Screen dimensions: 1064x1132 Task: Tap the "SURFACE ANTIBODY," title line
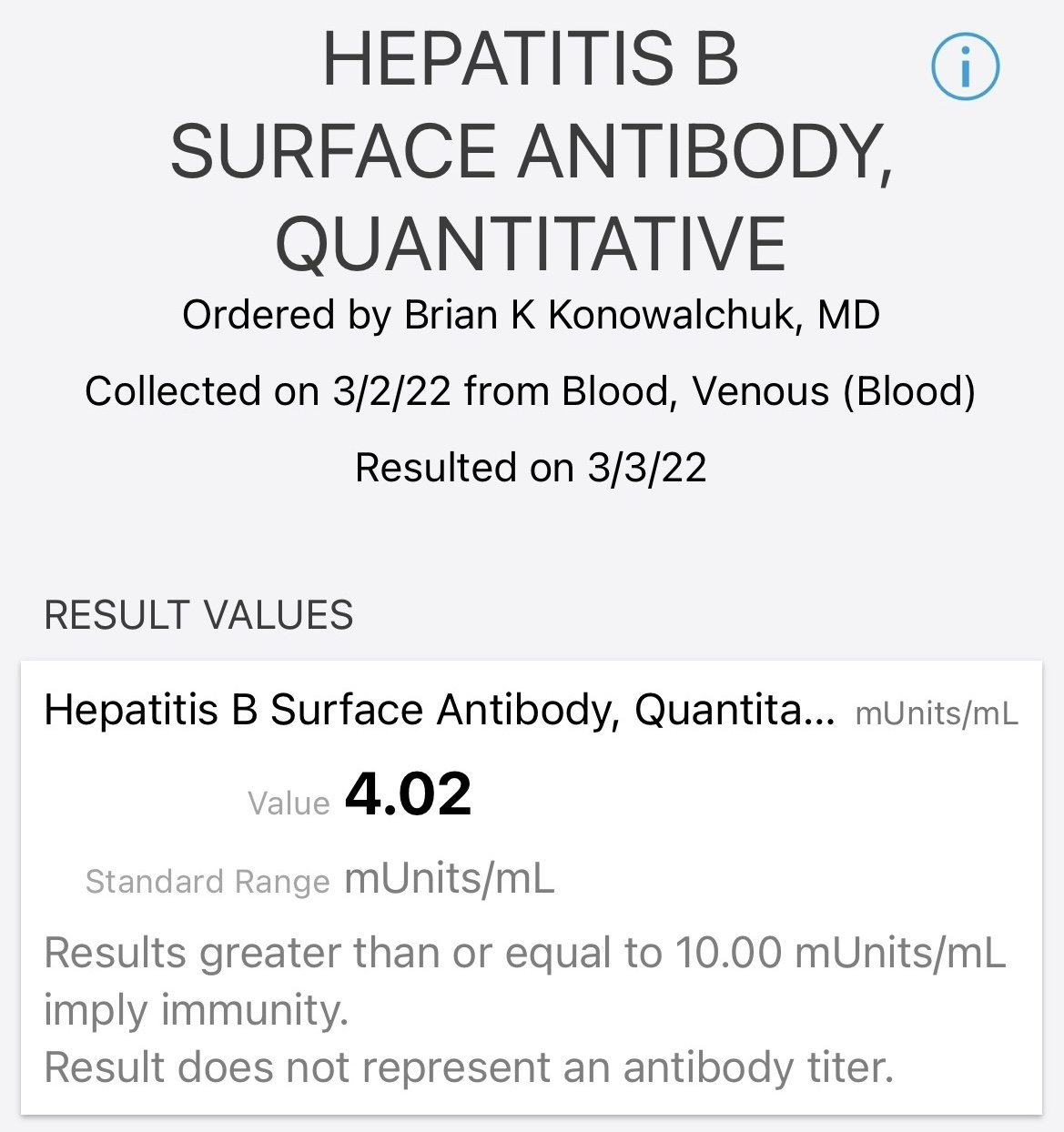pyautogui.click(x=532, y=152)
